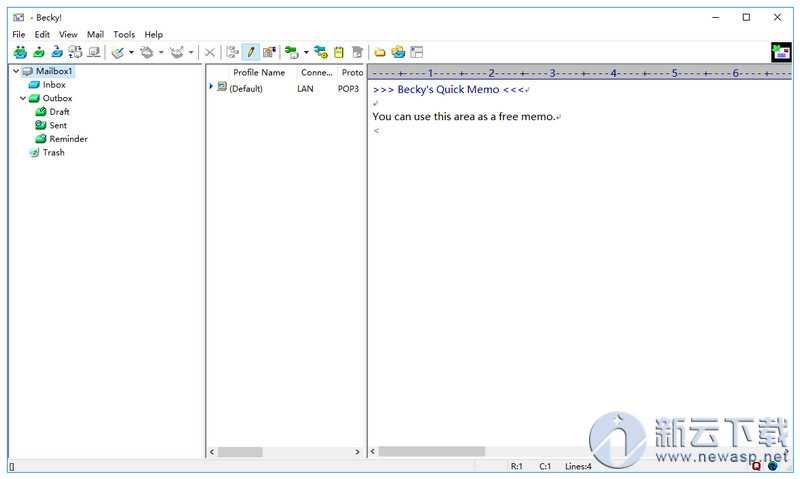Click the LAN connection cell

click(305, 89)
